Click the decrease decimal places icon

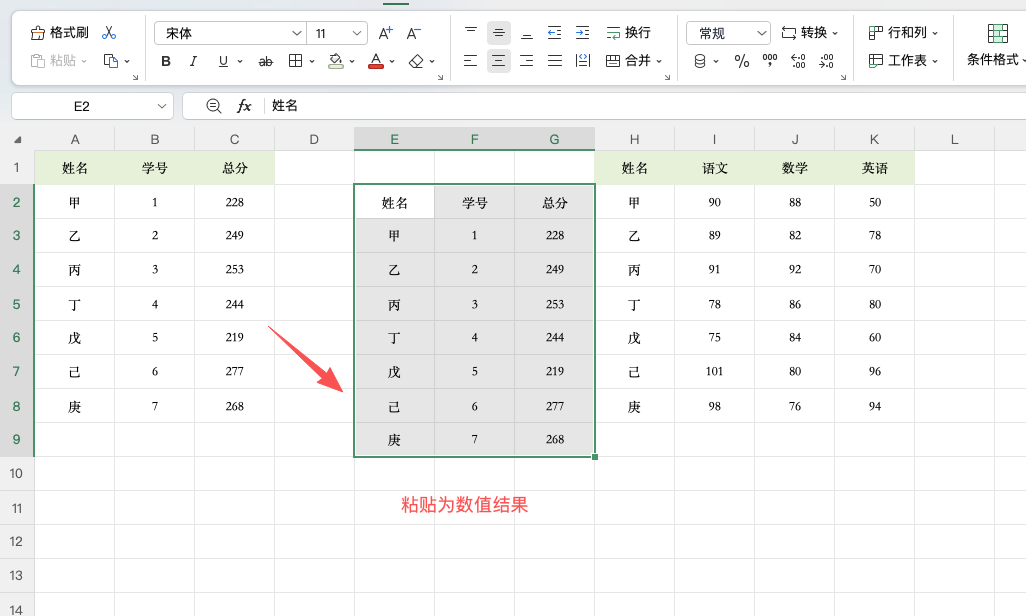point(826,61)
